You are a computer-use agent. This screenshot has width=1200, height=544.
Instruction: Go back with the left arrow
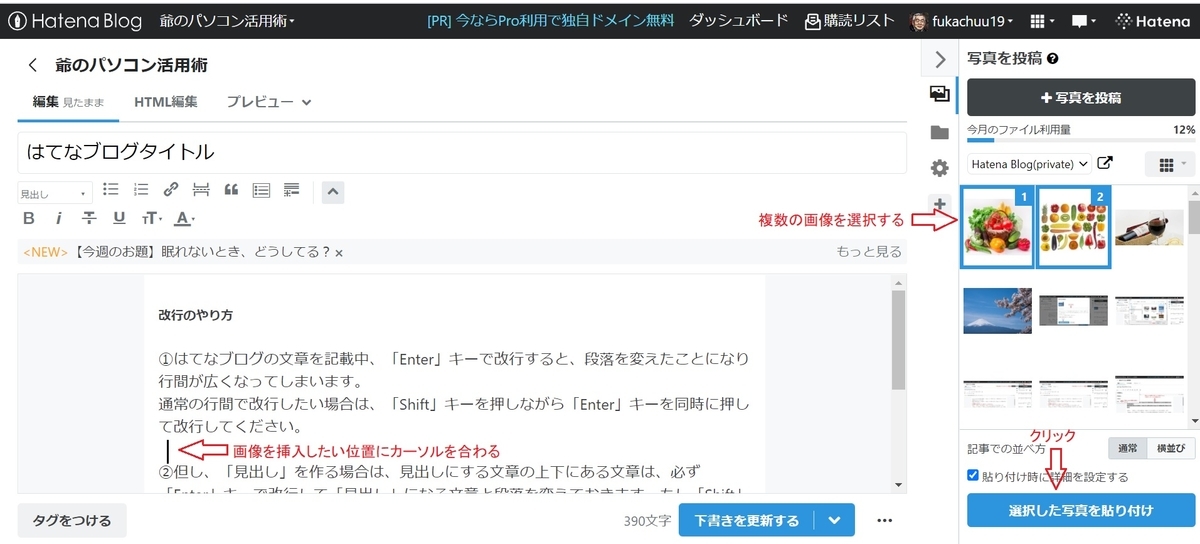click(32, 65)
